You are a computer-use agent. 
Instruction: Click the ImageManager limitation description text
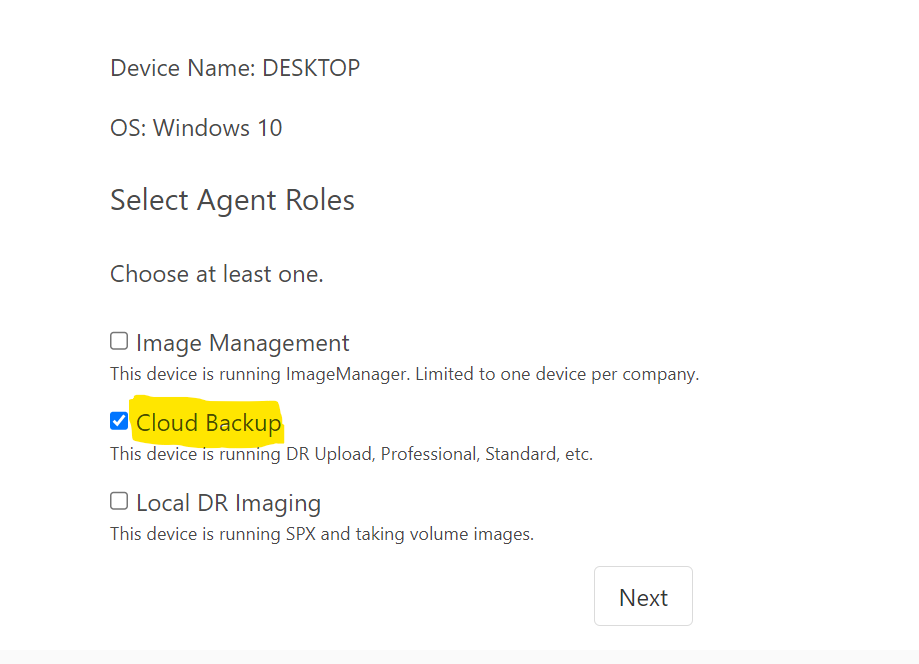[404, 373]
